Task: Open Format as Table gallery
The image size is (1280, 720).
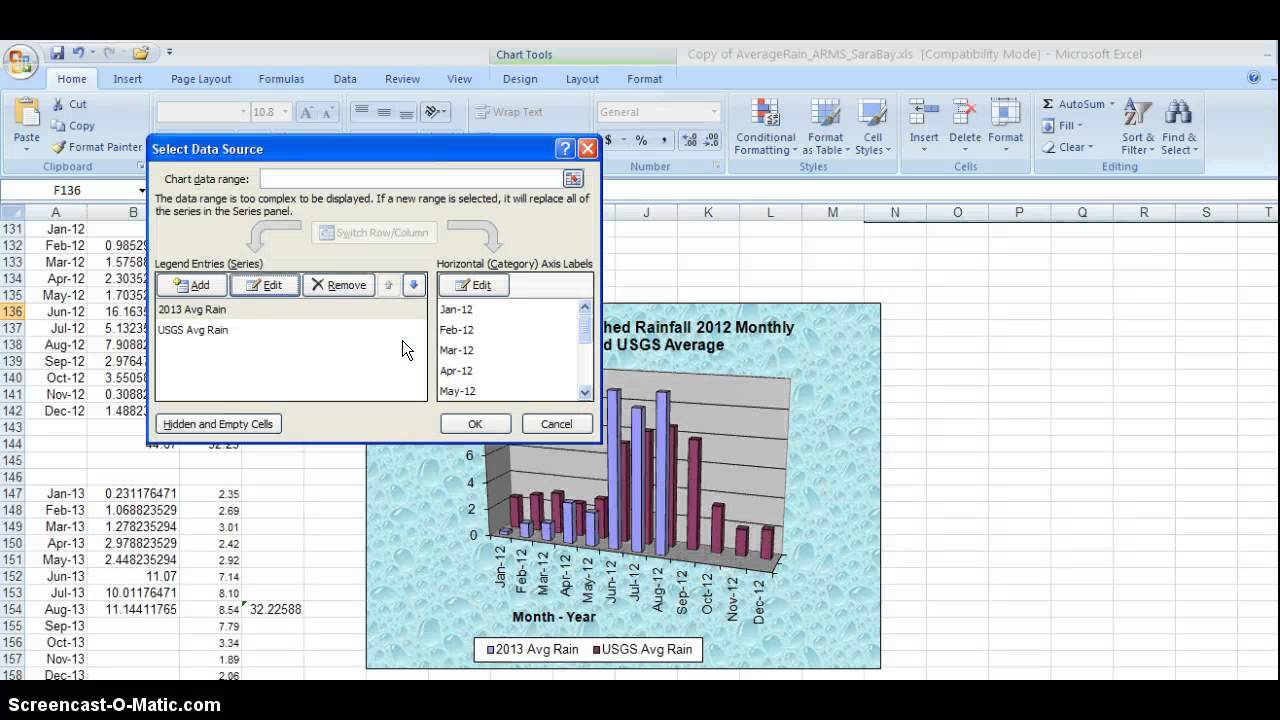Action: coord(825,126)
